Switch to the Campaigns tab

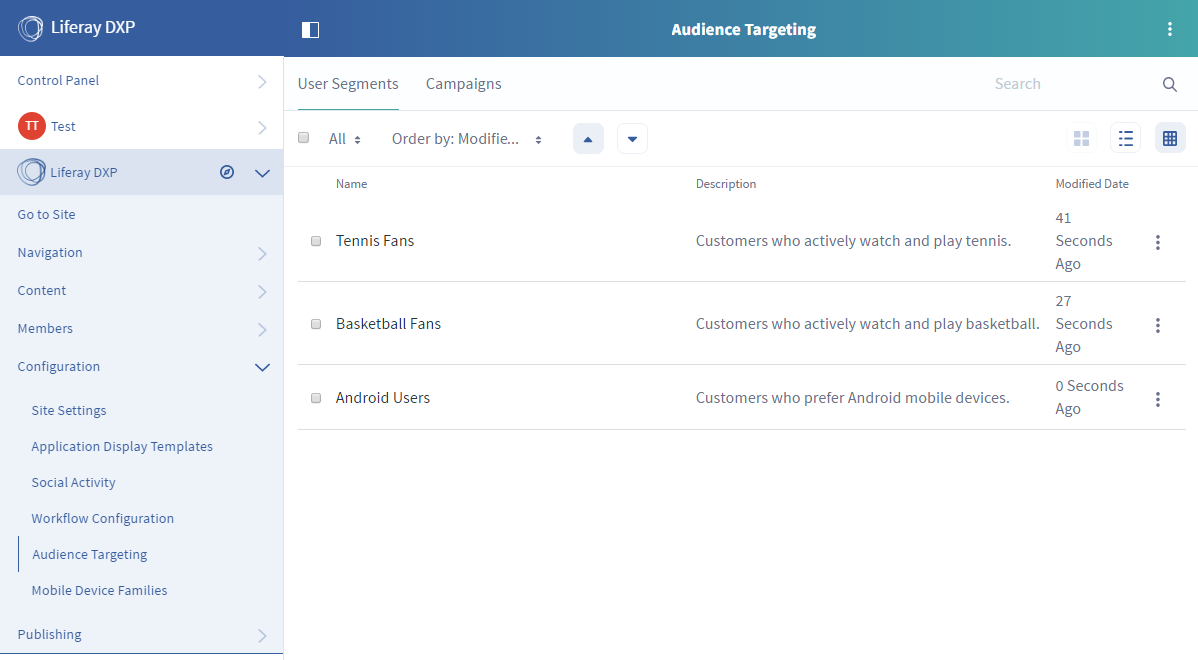coord(463,84)
